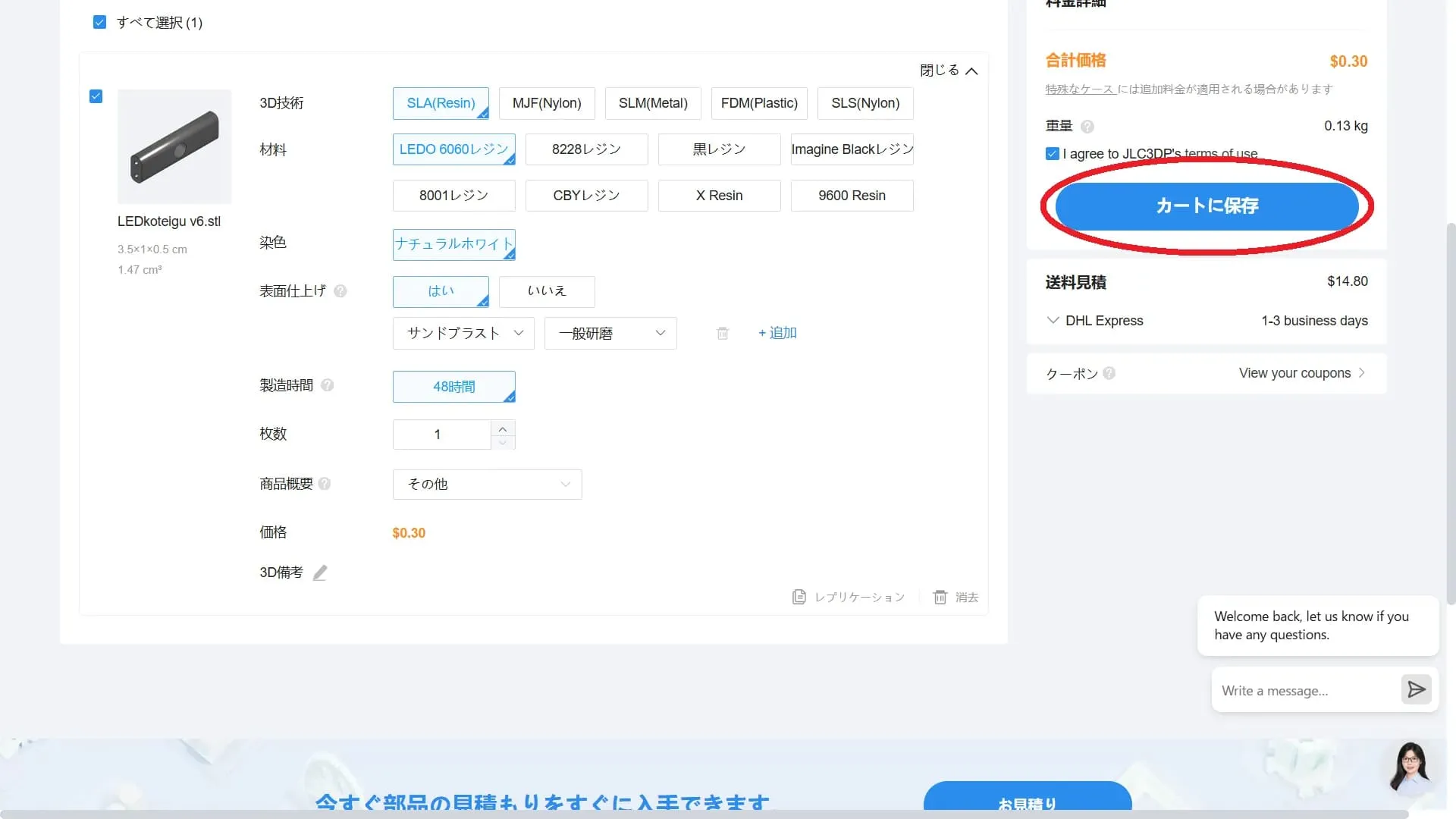
Task: Open the View your coupons link
Action: point(1301,374)
